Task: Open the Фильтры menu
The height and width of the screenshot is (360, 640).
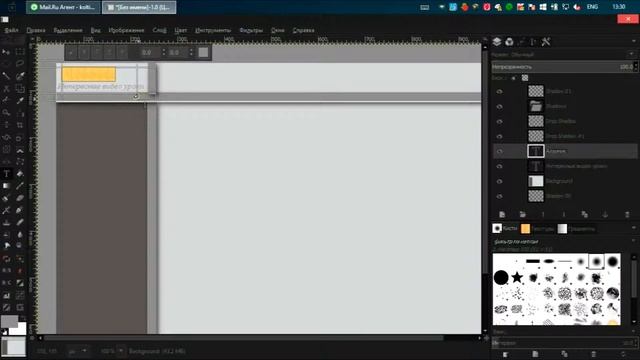Action: pyautogui.click(x=251, y=30)
